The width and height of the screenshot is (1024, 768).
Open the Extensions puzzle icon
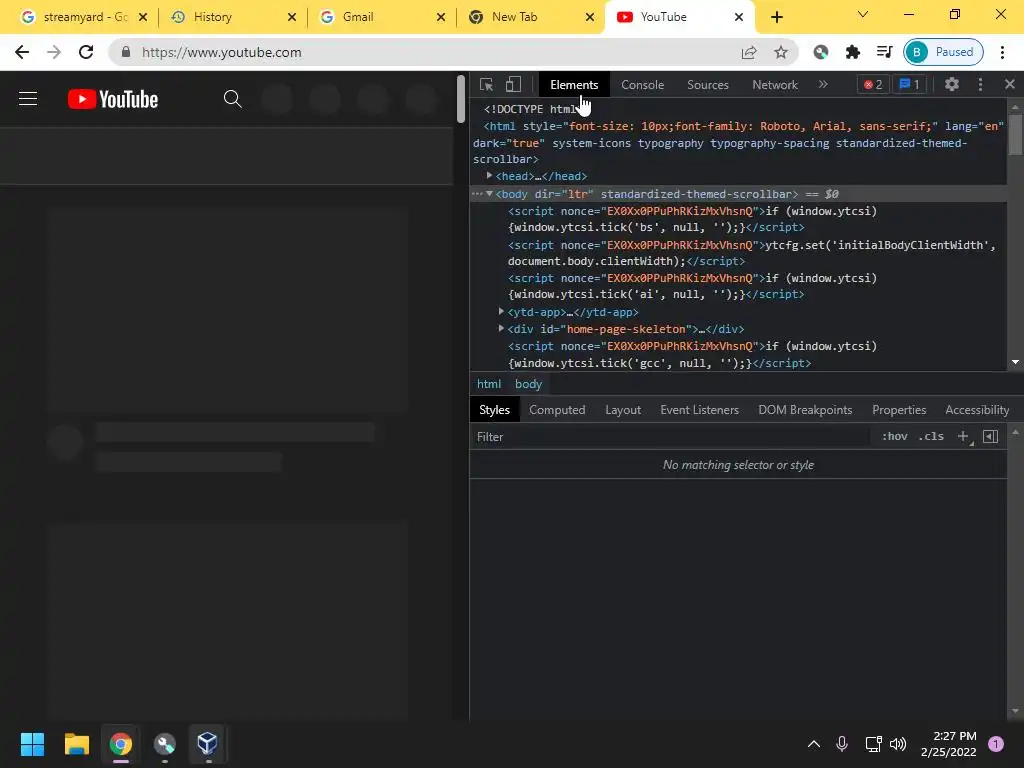[x=853, y=52]
